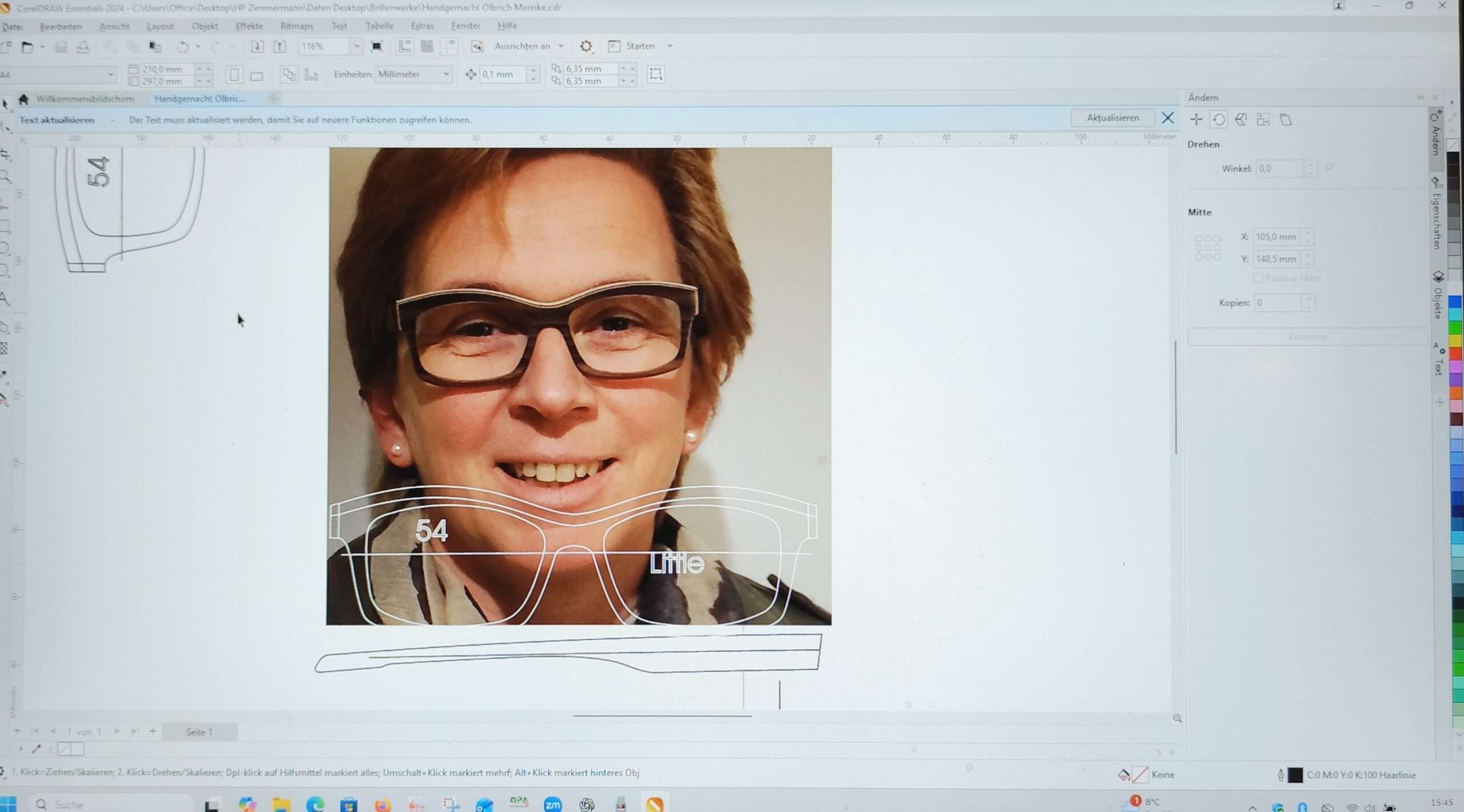Select the Position tab icon in Ändern panel

click(x=1196, y=119)
